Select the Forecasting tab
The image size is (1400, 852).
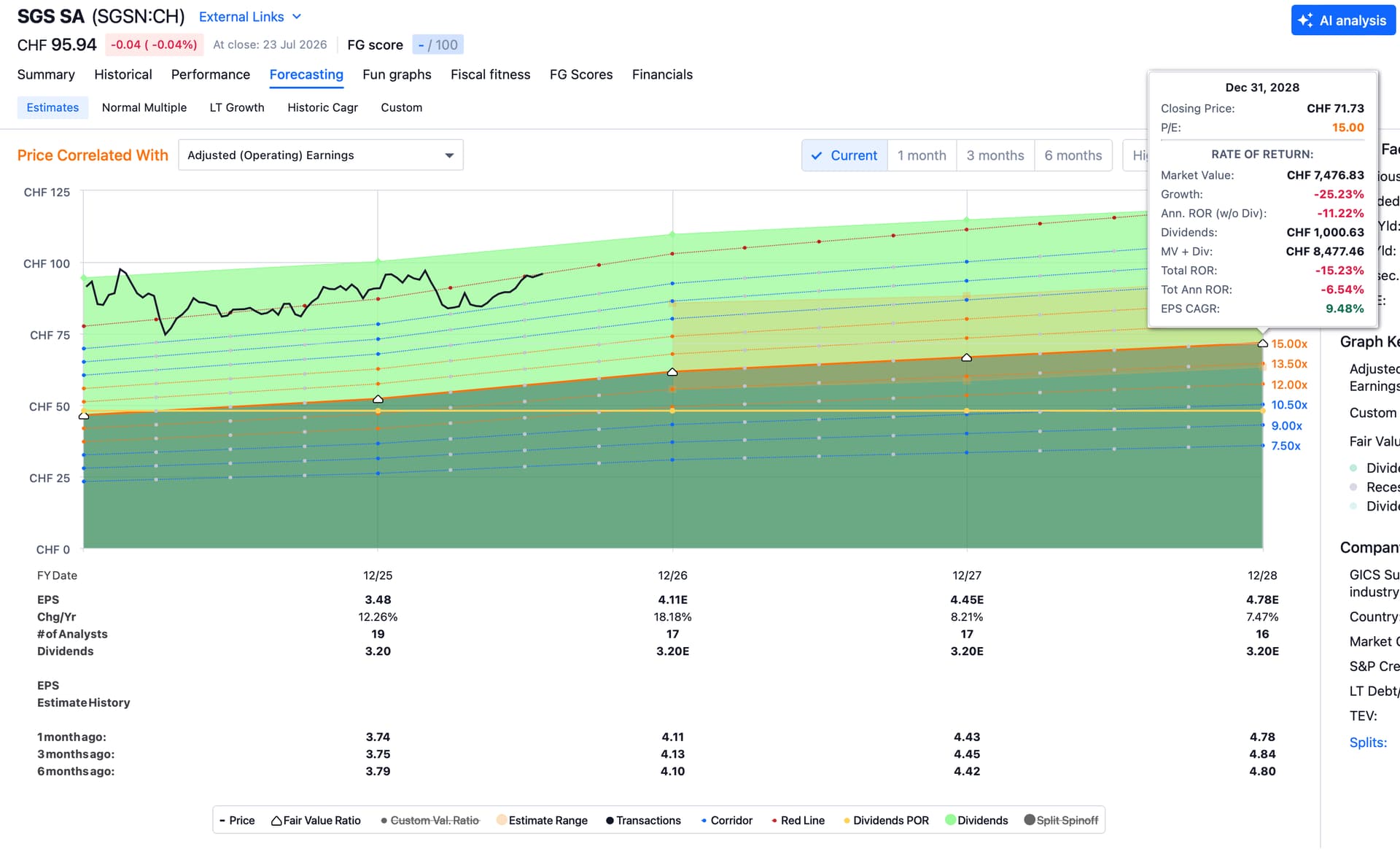306,74
